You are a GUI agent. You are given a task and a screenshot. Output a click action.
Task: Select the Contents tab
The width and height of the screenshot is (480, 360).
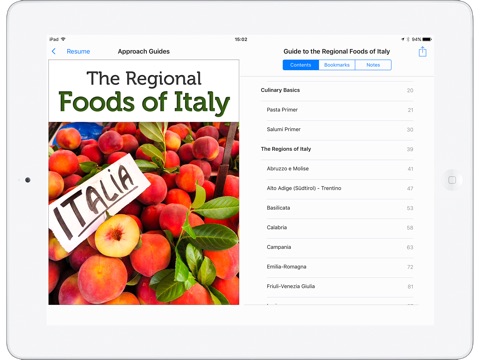(301, 65)
